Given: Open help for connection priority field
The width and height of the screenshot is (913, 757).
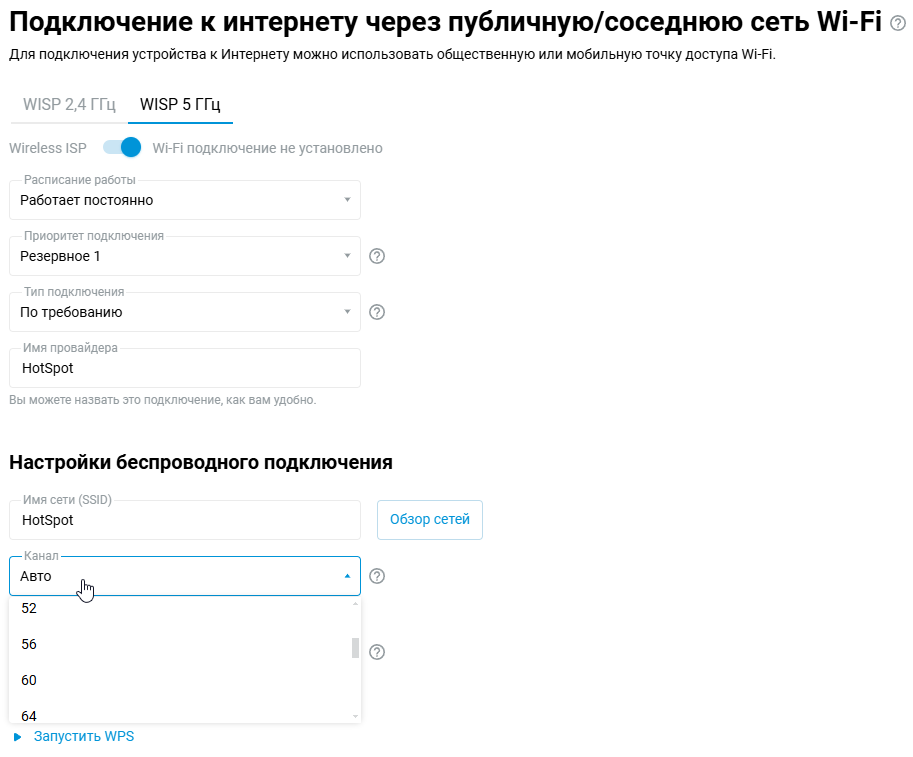Looking at the screenshot, I should click(377, 256).
